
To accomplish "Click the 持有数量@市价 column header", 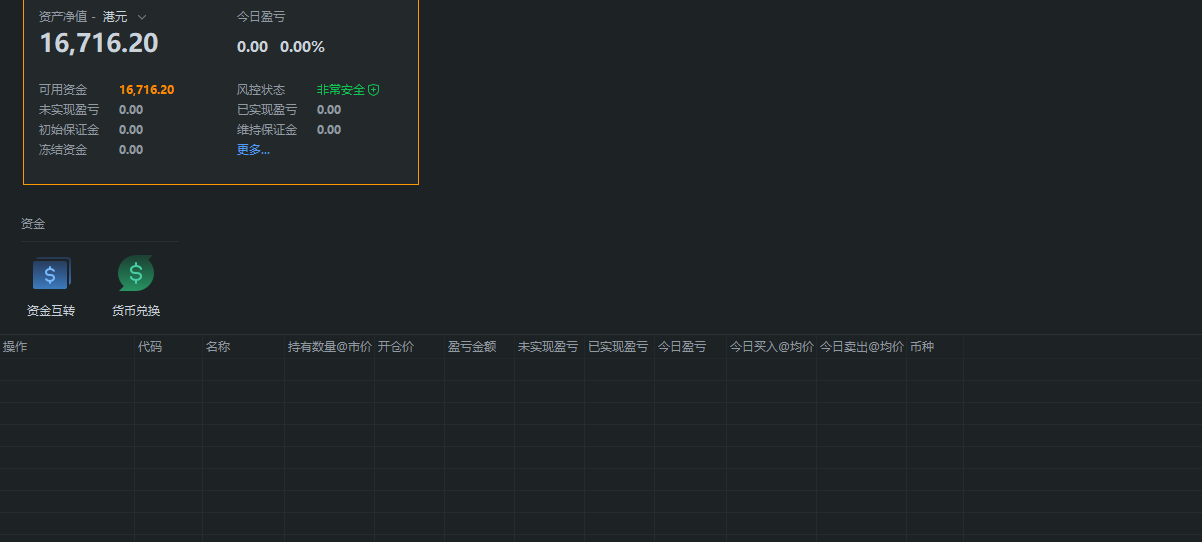I will 330,347.
